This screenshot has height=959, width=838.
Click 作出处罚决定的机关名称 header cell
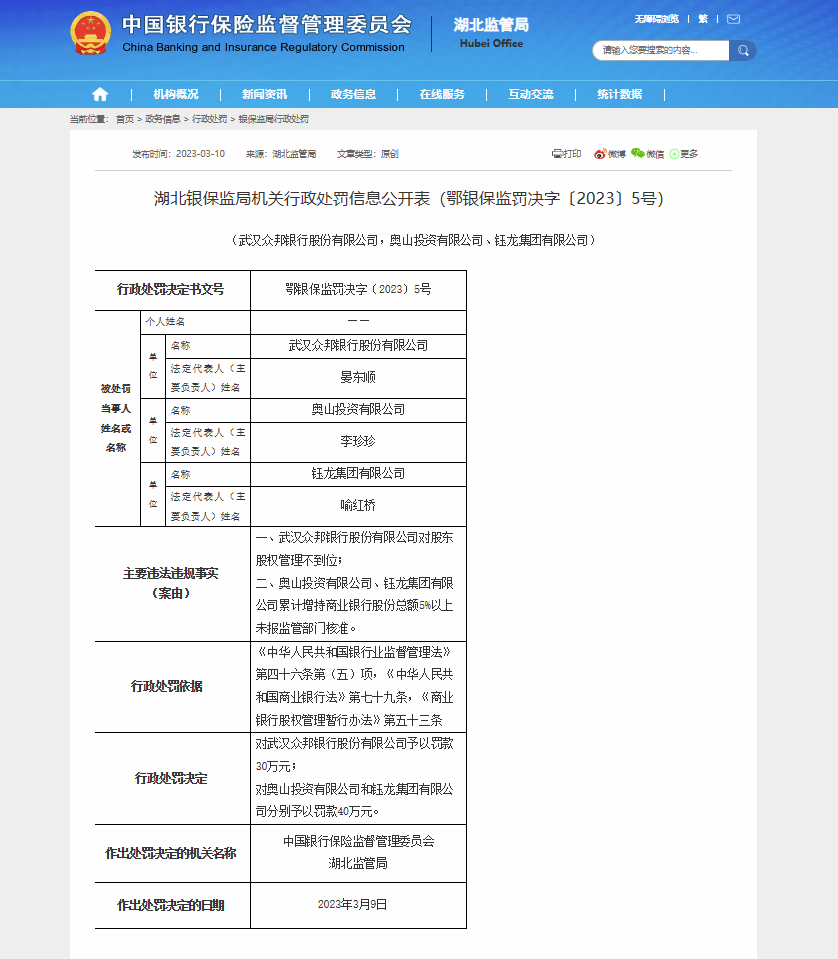(172, 853)
